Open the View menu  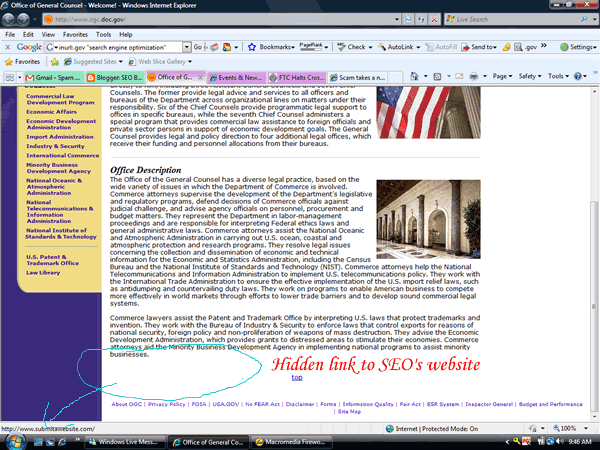[x=48, y=34]
